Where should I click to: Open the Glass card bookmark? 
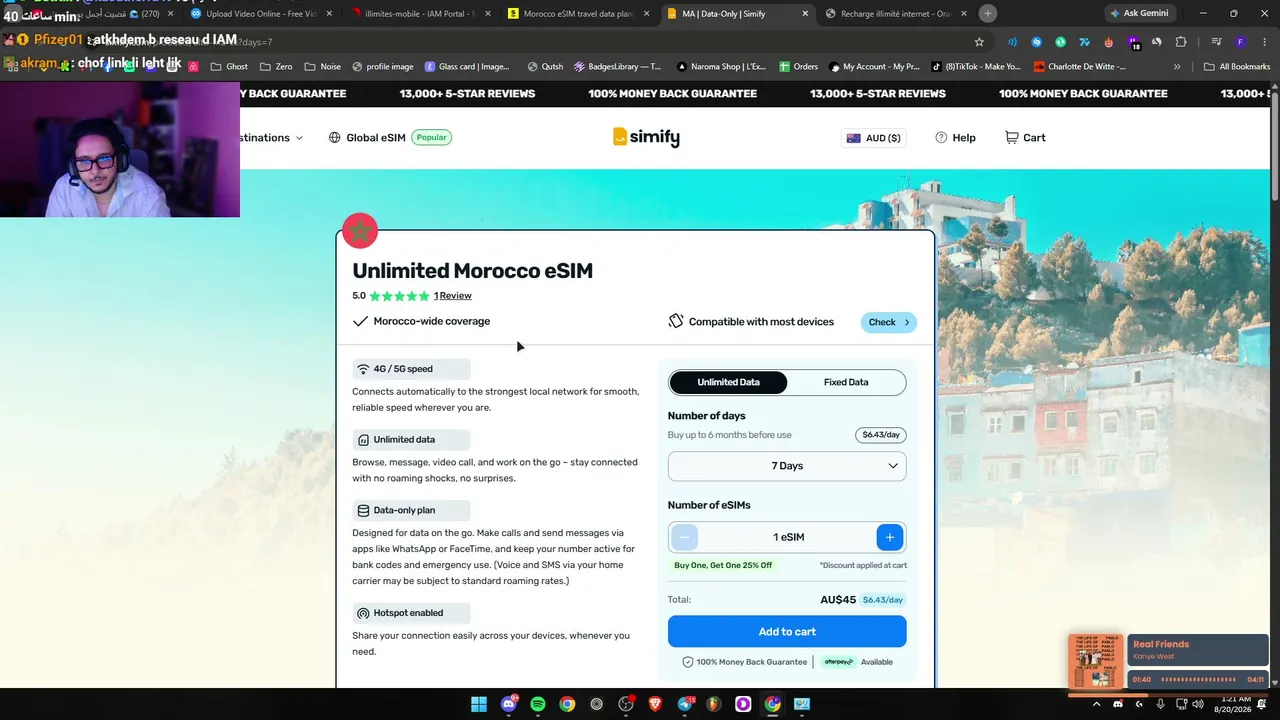click(467, 67)
